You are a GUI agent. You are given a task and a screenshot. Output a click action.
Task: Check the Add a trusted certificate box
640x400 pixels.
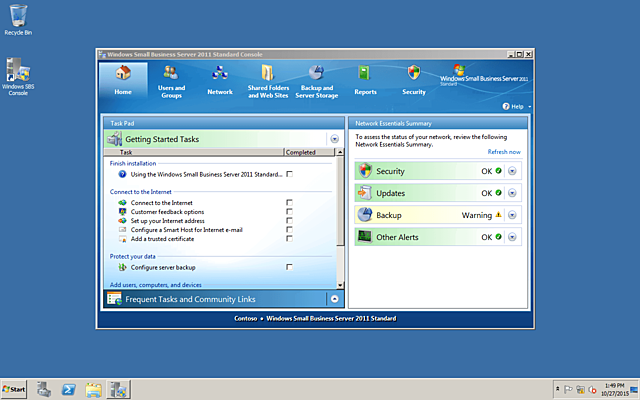(289, 238)
